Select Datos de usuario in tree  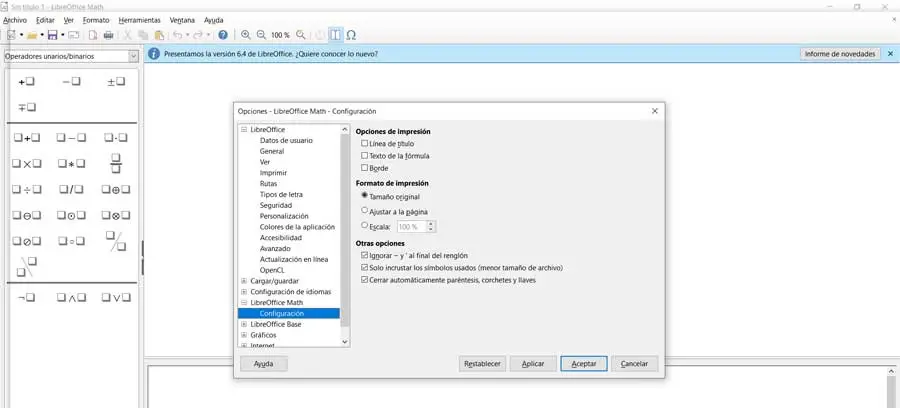pos(286,140)
